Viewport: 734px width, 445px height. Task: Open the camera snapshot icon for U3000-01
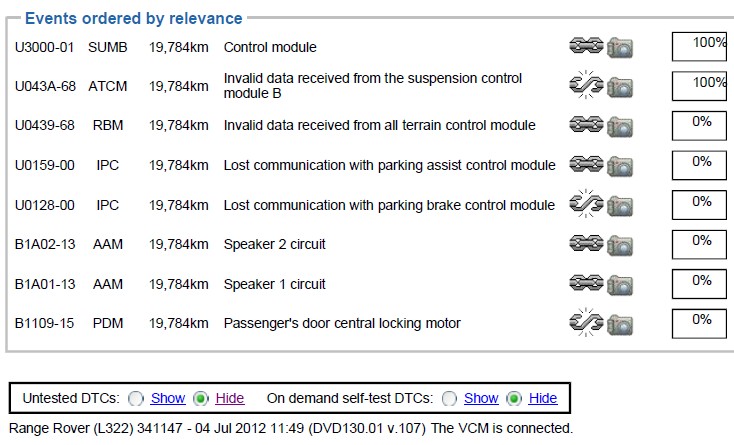(620, 48)
